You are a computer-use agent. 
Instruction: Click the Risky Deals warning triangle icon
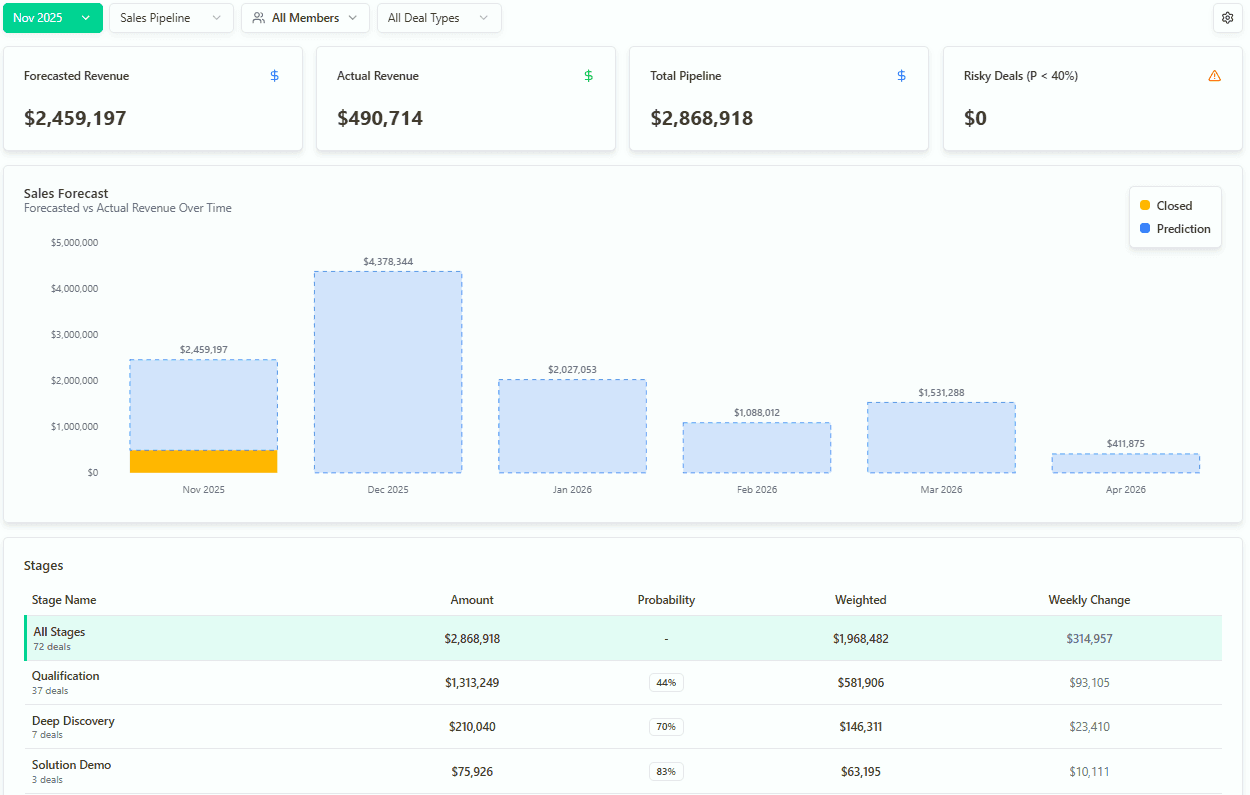tap(1215, 76)
